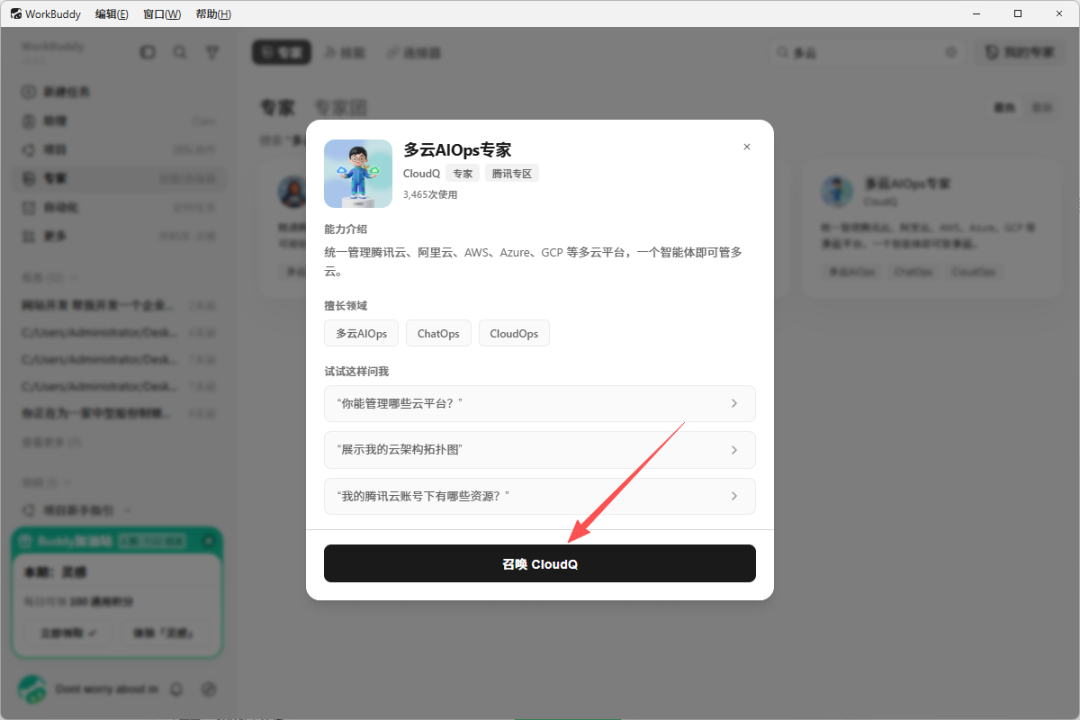
Task: Click the 我的专家 button
Action: click(1020, 52)
